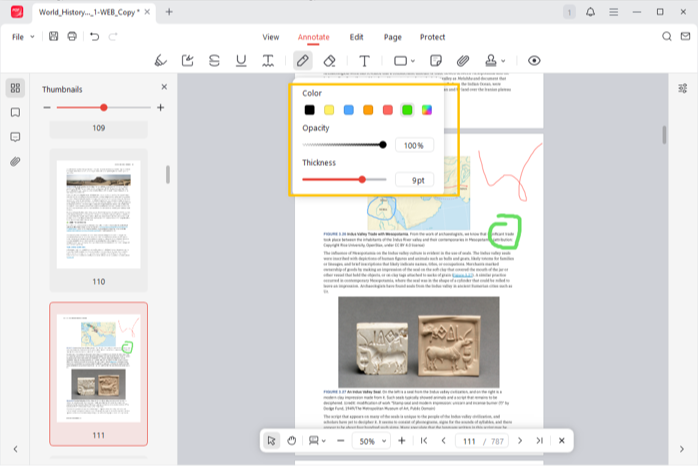The image size is (700, 466).
Task: Open the hamburger menu in title bar
Action: tap(614, 12)
